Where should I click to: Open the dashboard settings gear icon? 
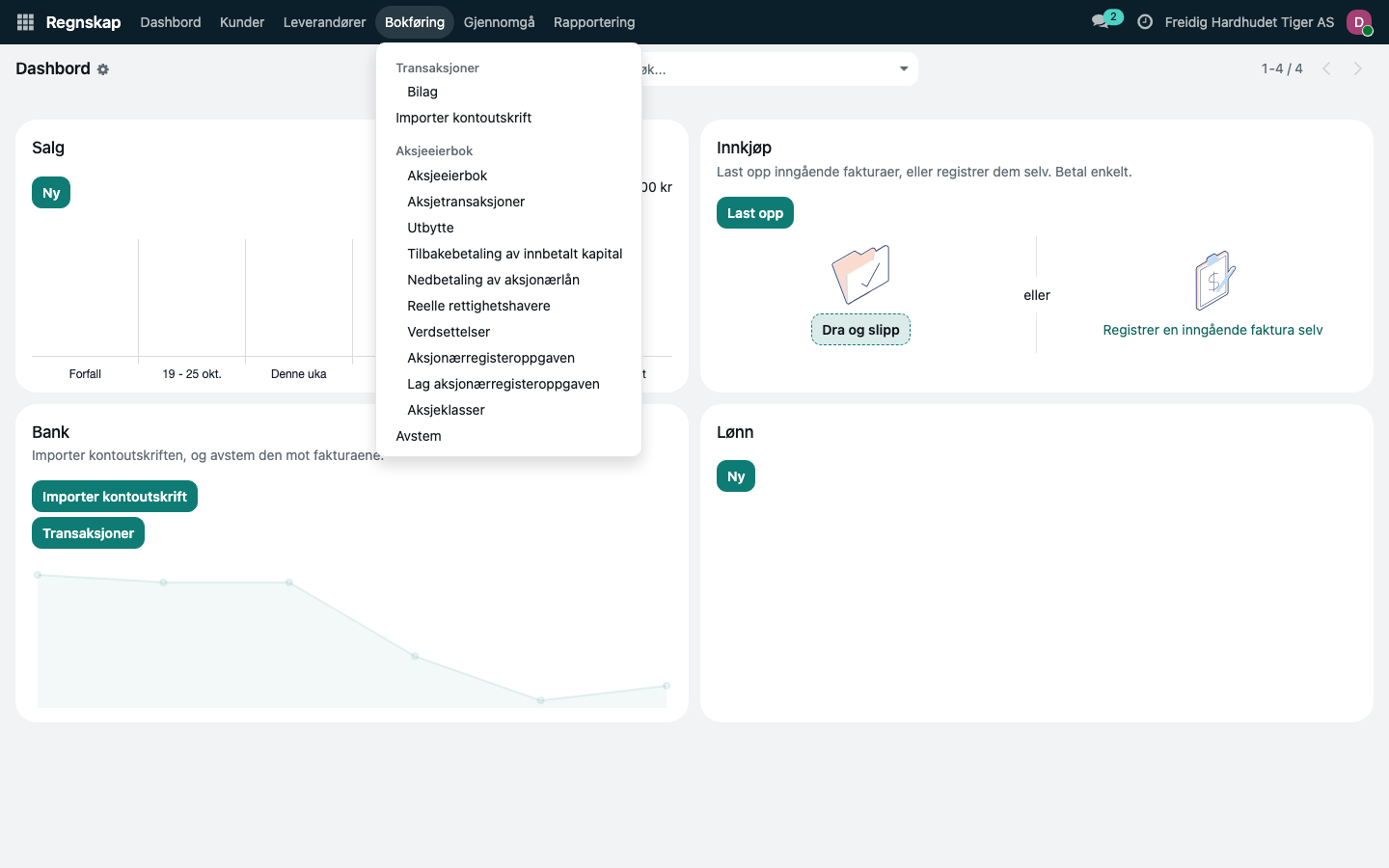point(103,69)
